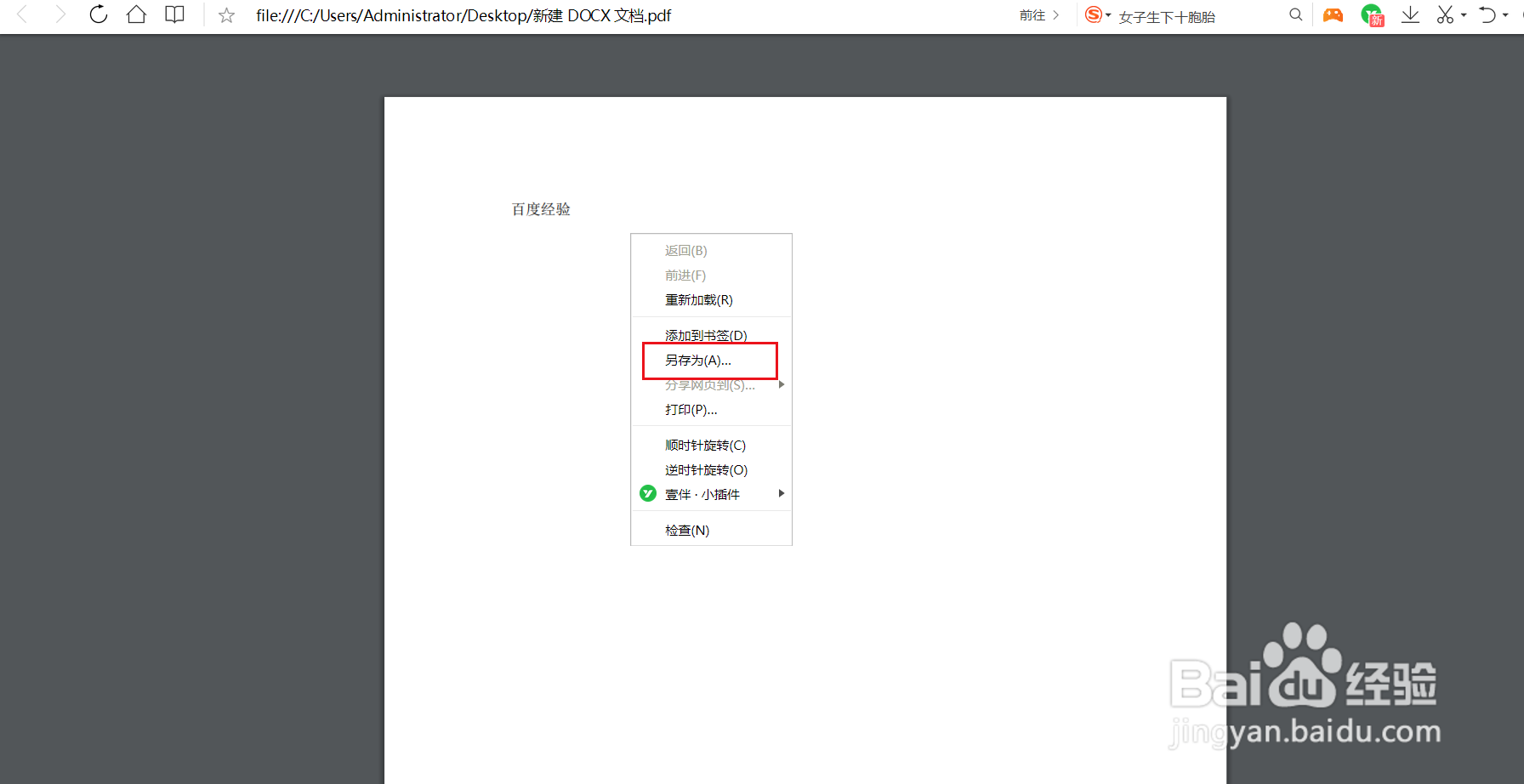1524x784 pixels.
Task: Click 分享网页到(S)... menu entry
Action: (711, 386)
